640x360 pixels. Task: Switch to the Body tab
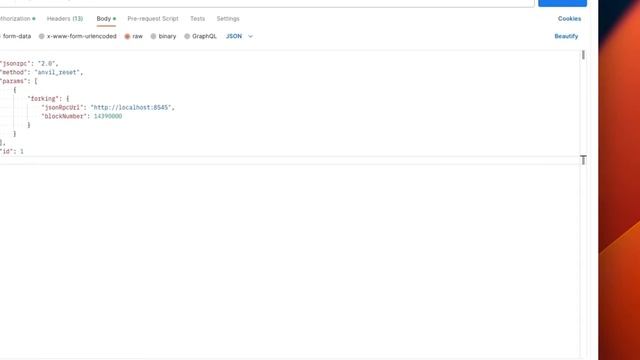click(106, 19)
